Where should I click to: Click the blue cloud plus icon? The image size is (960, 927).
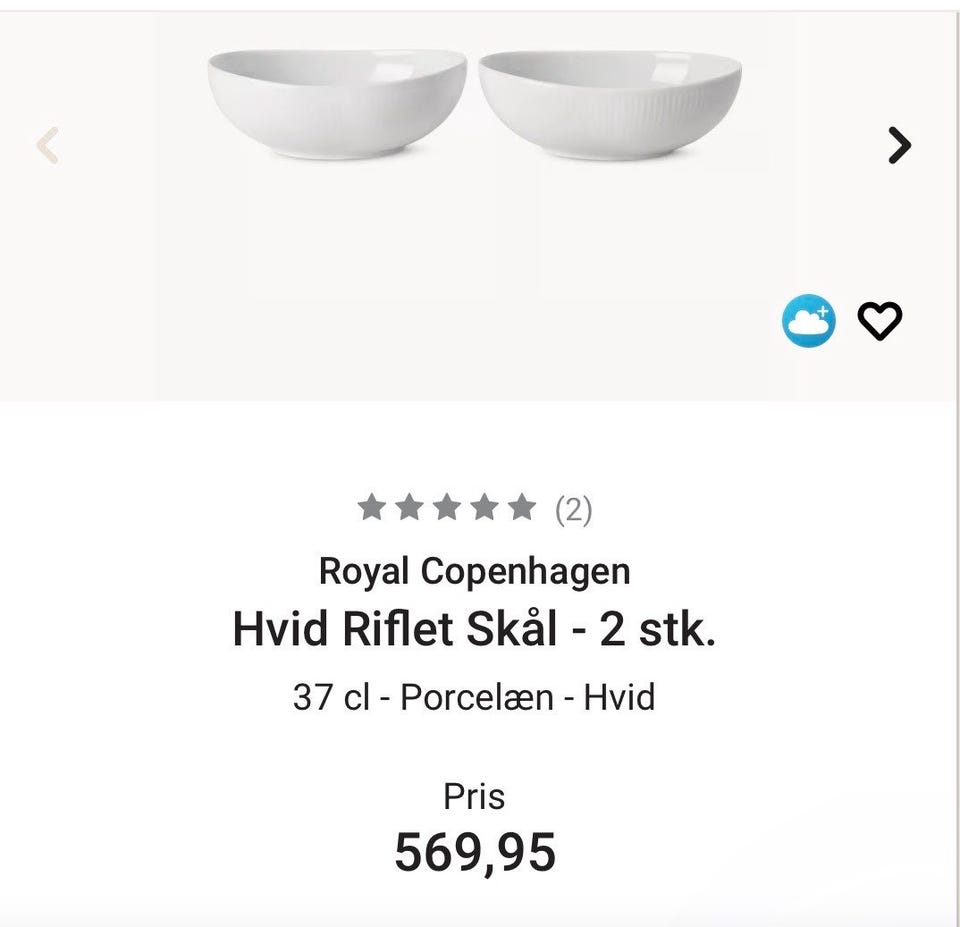tap(808, 321)
